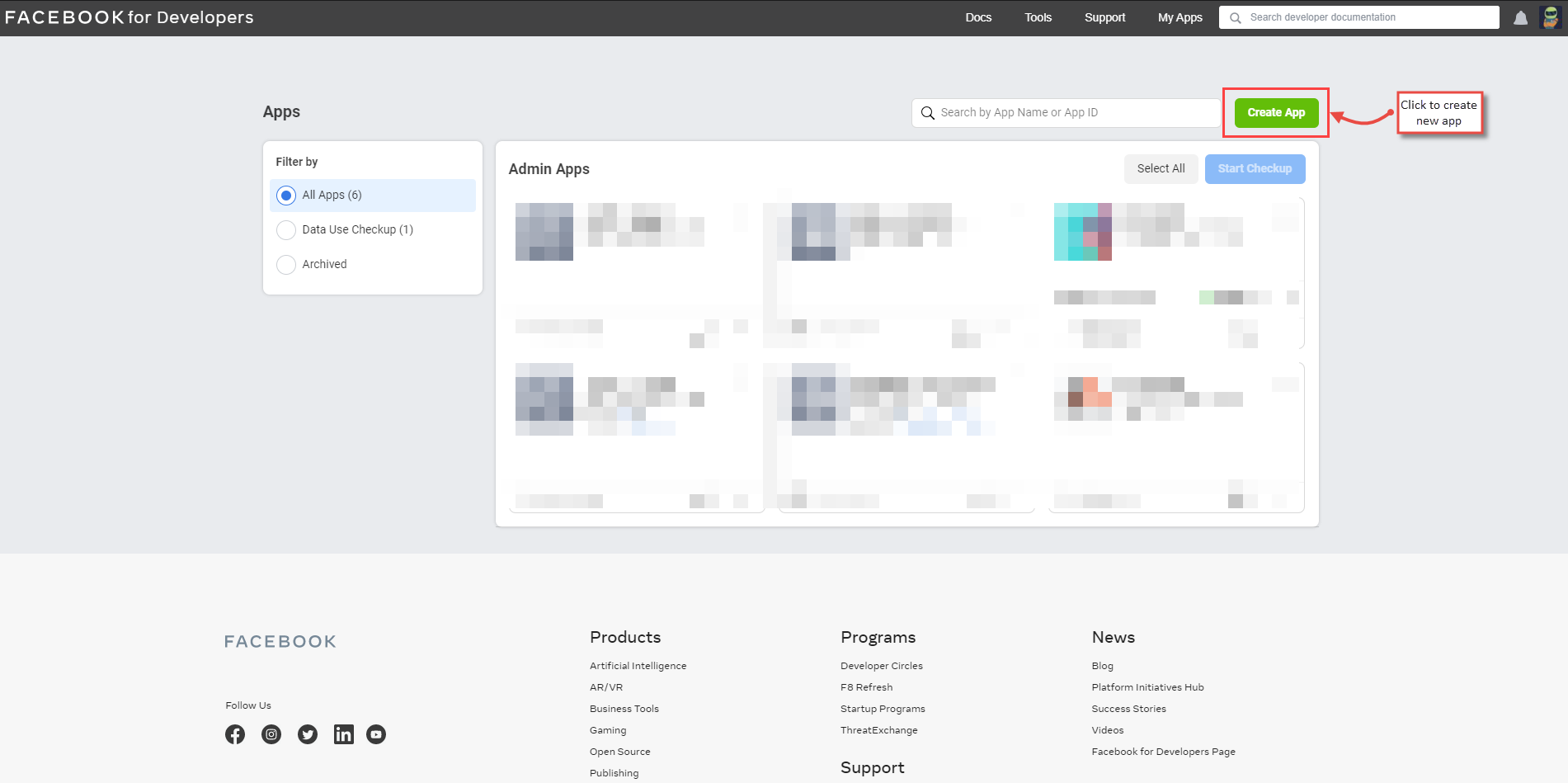Open the Gaming footer link
The image size is (1568, 783).
click(608, 730)
